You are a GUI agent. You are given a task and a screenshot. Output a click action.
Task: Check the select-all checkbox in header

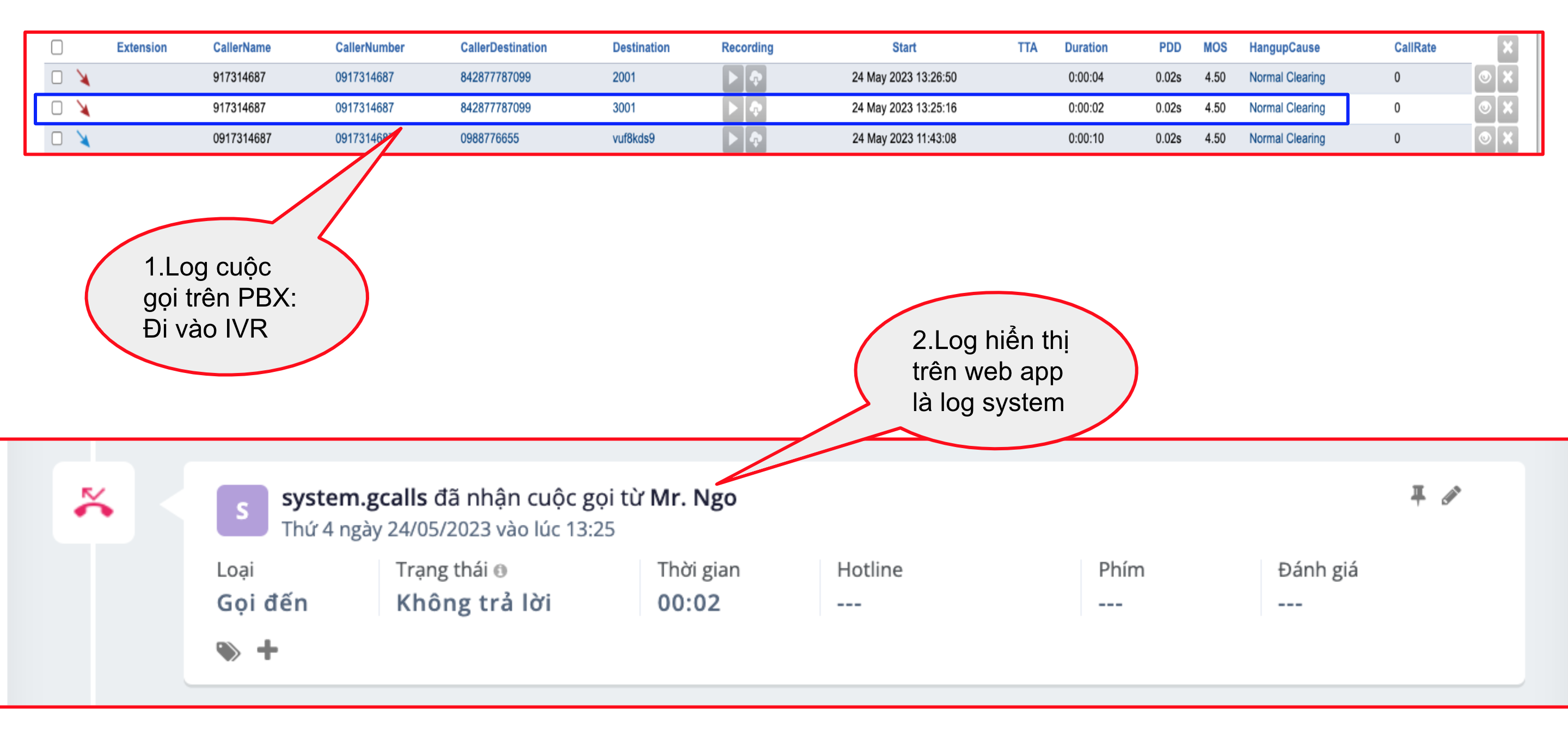[57, 47]
